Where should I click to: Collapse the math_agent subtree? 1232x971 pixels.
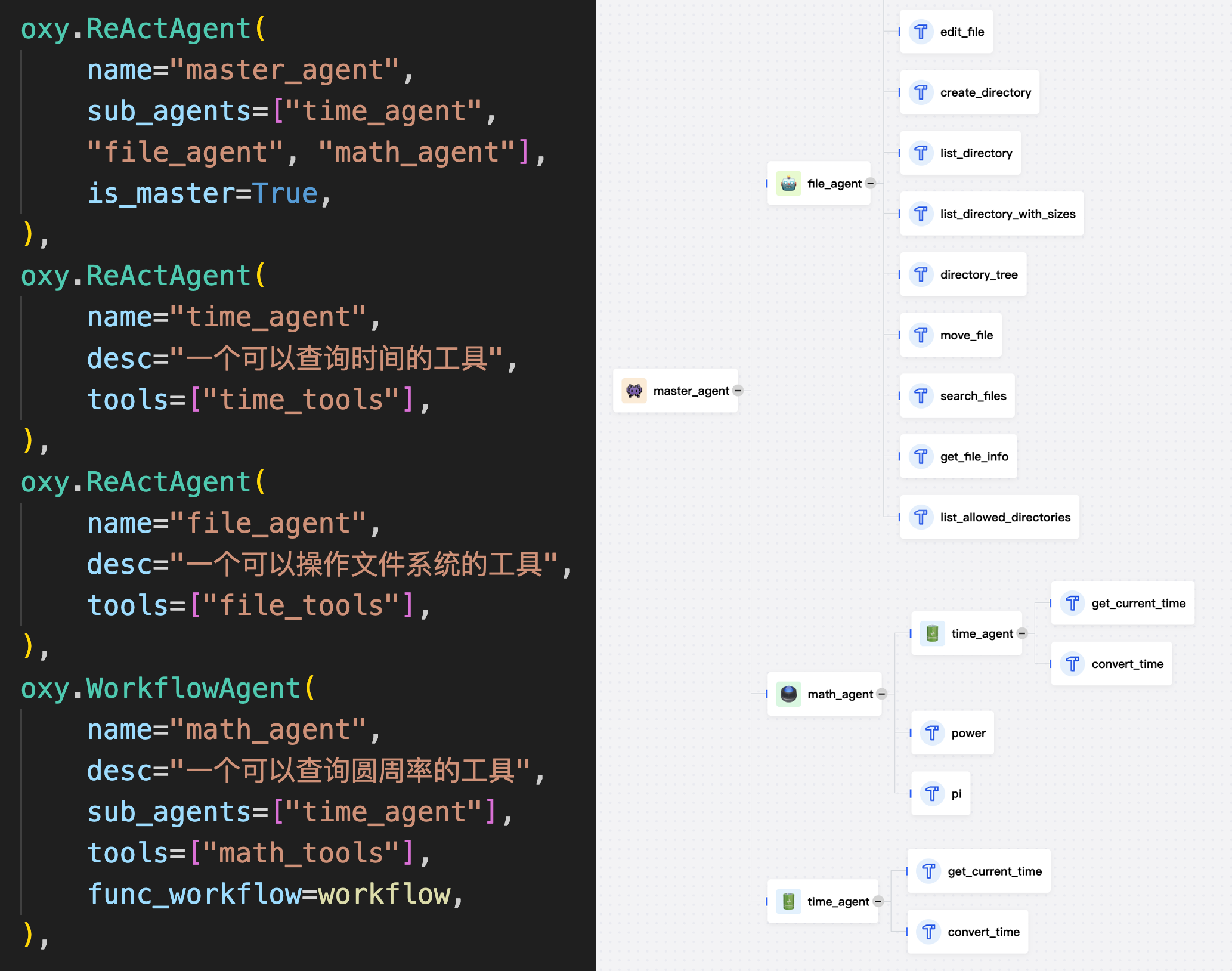click(882, 694)
